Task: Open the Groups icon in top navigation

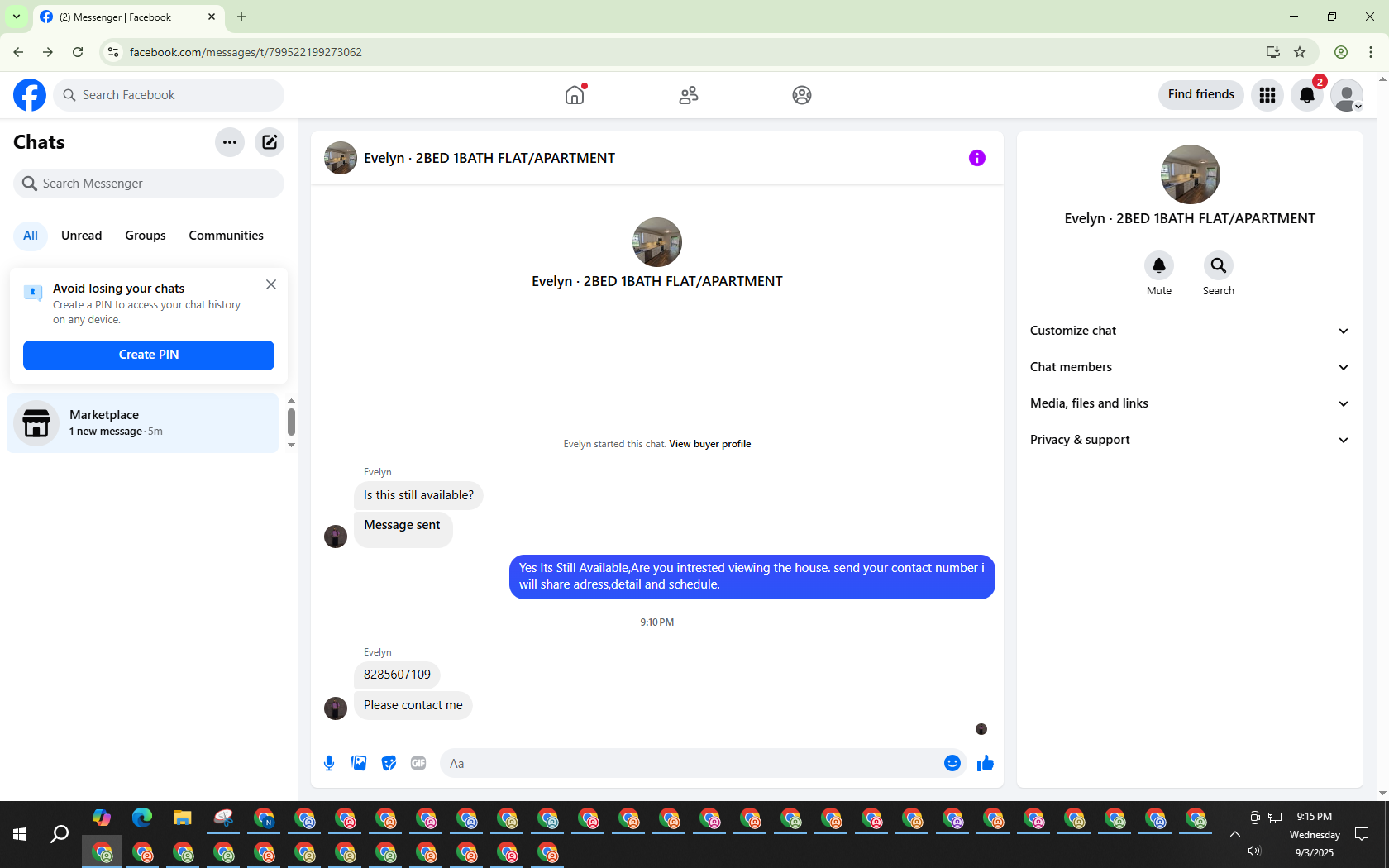Action: coord(802,95)
